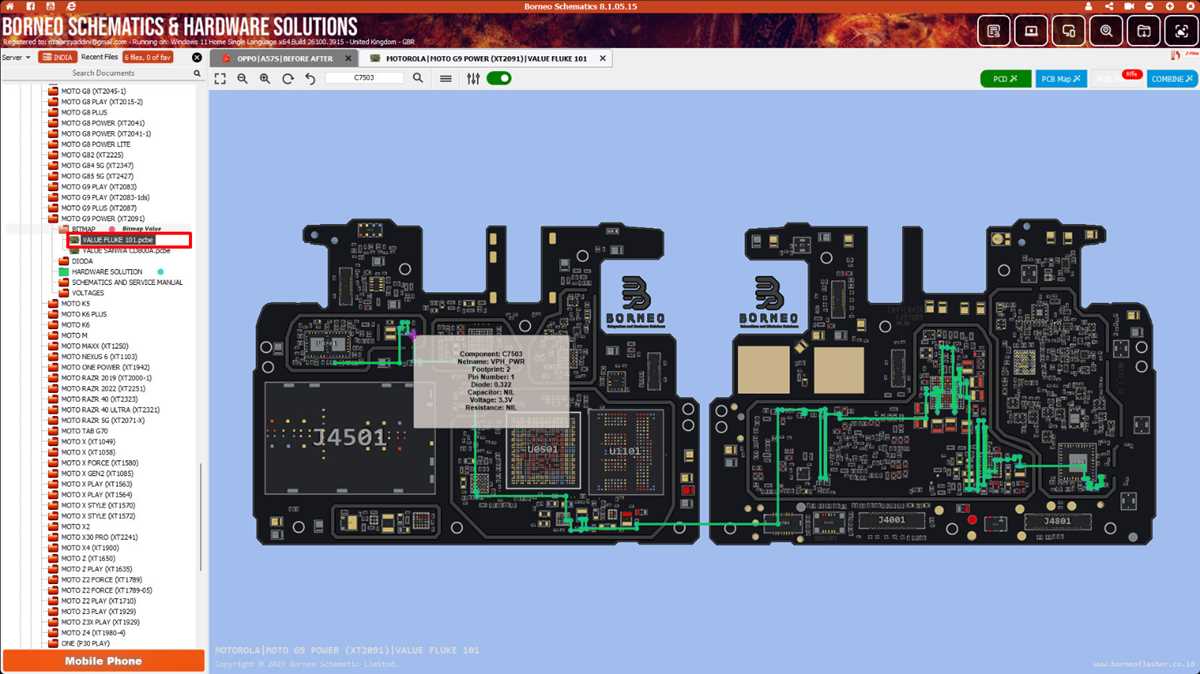Viewport: 1200px width, 674px height.
Task: Click the black X clear button beside favorites
Action: tap(197, 57)
